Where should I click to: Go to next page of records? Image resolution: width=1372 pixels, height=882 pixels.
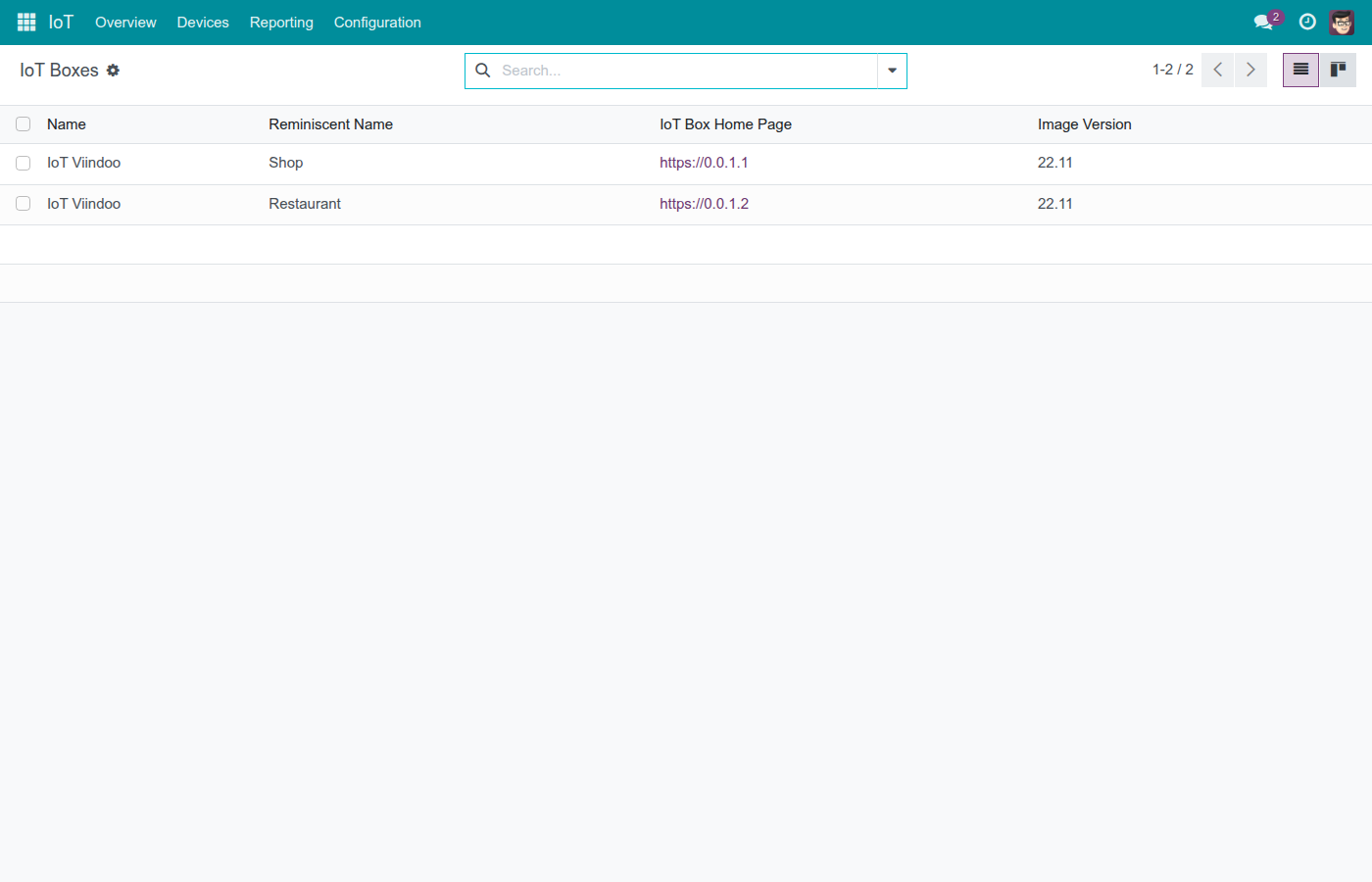pyautogui.click(x=1250, y=70)
